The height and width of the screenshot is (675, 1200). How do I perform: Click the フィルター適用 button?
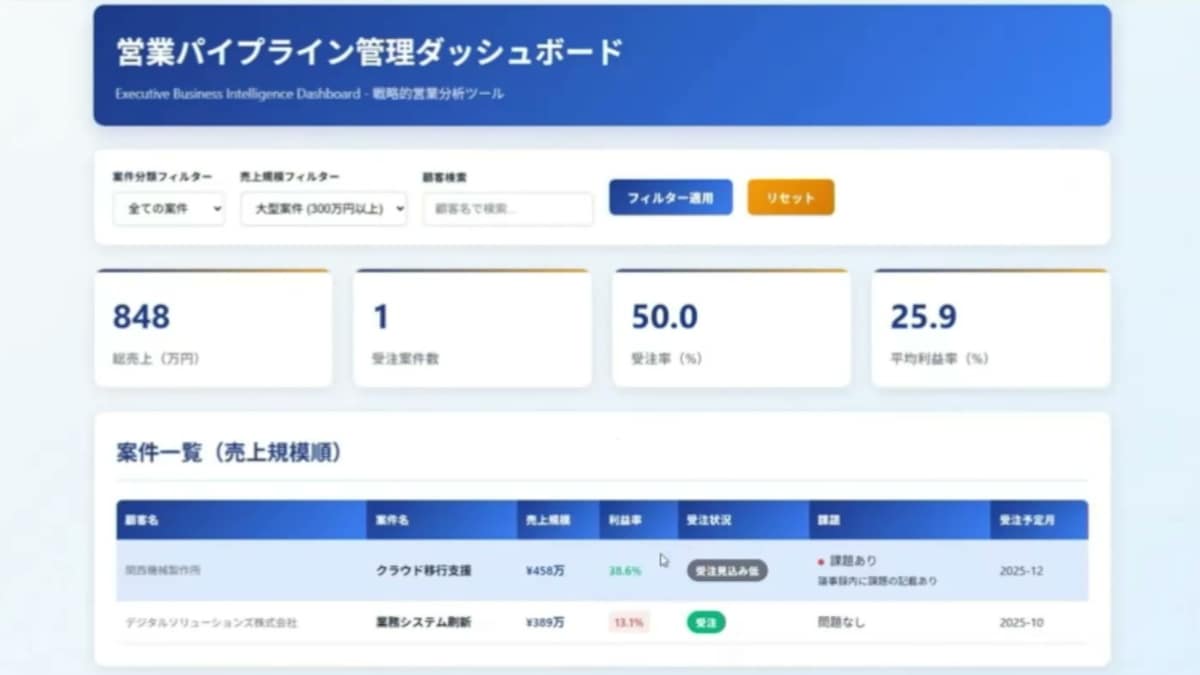point(670,197)
